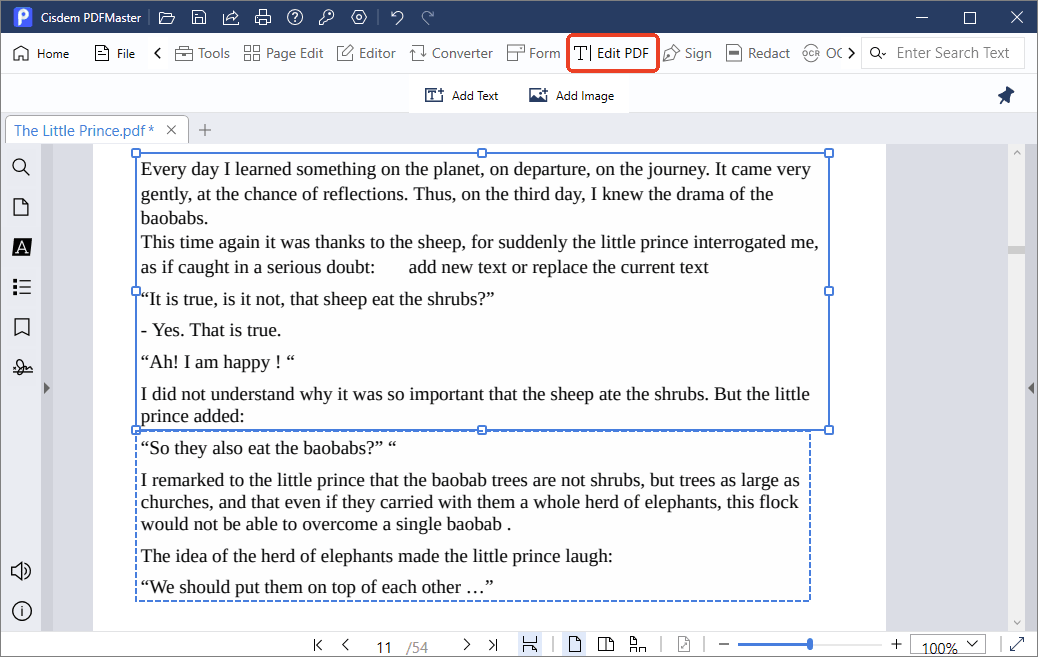This screenshot has width=1038, height=657.
Task: Show more toolbar tabs with the right chevron
Action: pyautogui.click(x=851, y=54)
